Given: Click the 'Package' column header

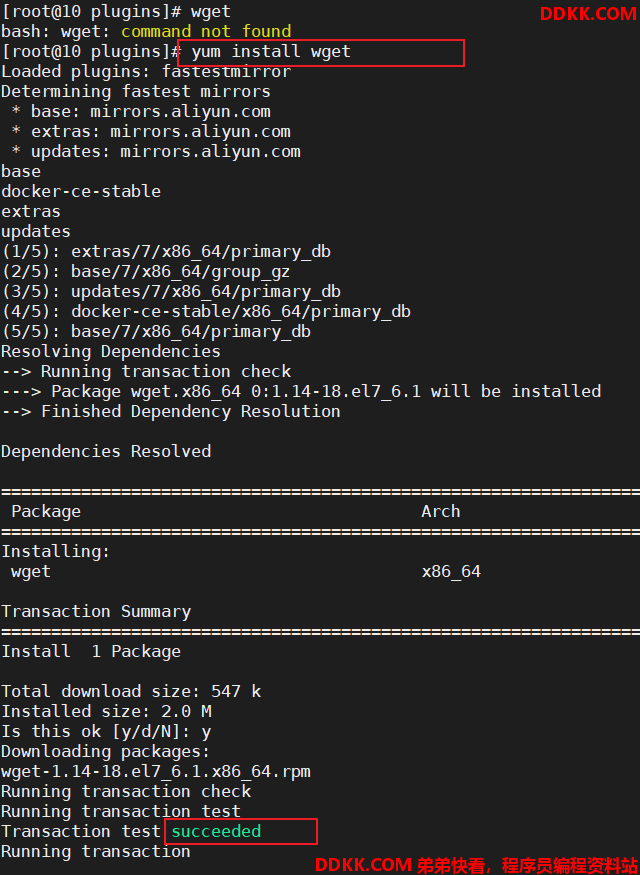Looking at the screenshot, I should pos(46,512).
